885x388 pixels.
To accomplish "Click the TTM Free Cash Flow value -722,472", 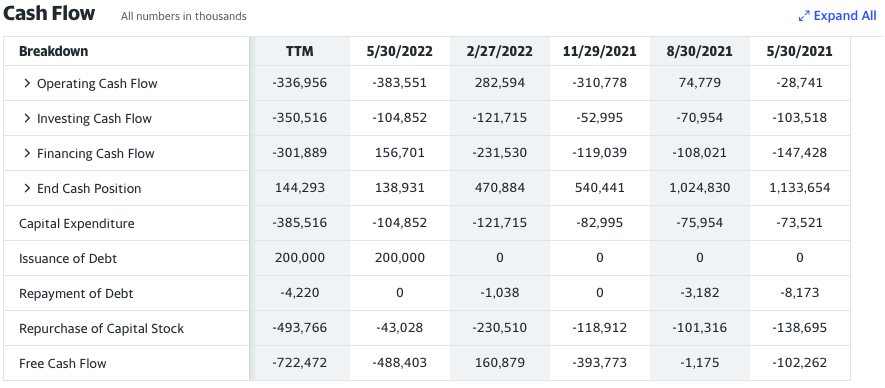I will (x=300, y=363).
